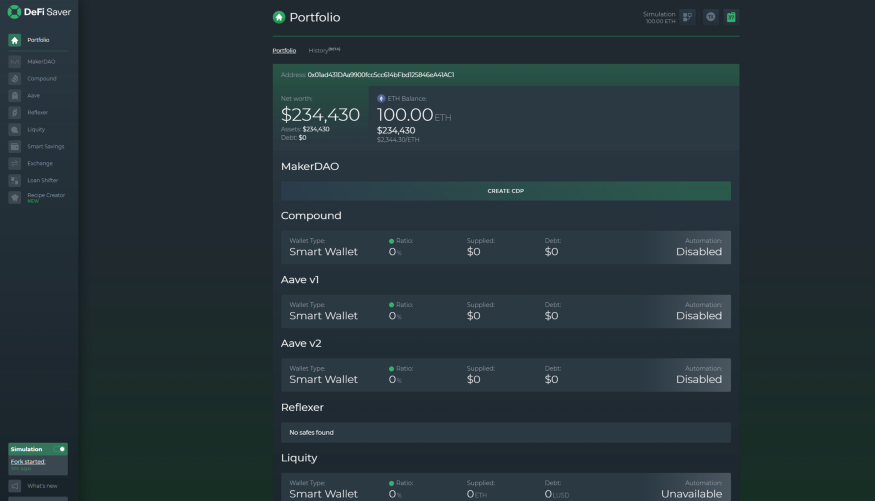The image size is (875, 501).
Task: Open the Loan Shifter sidebar icon
Action: [x=15, y=180]
